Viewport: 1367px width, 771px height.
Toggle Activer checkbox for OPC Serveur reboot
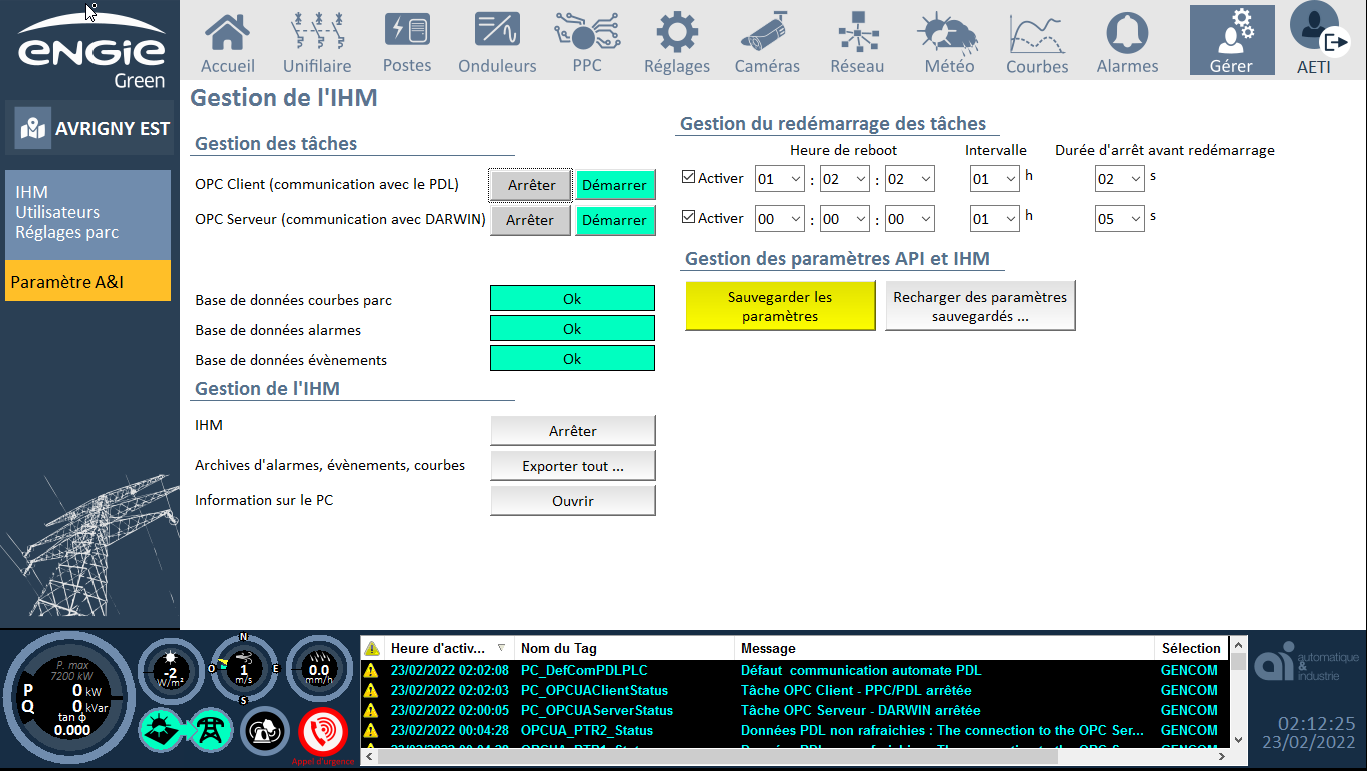pyautogui.click(x=688, y=218)
